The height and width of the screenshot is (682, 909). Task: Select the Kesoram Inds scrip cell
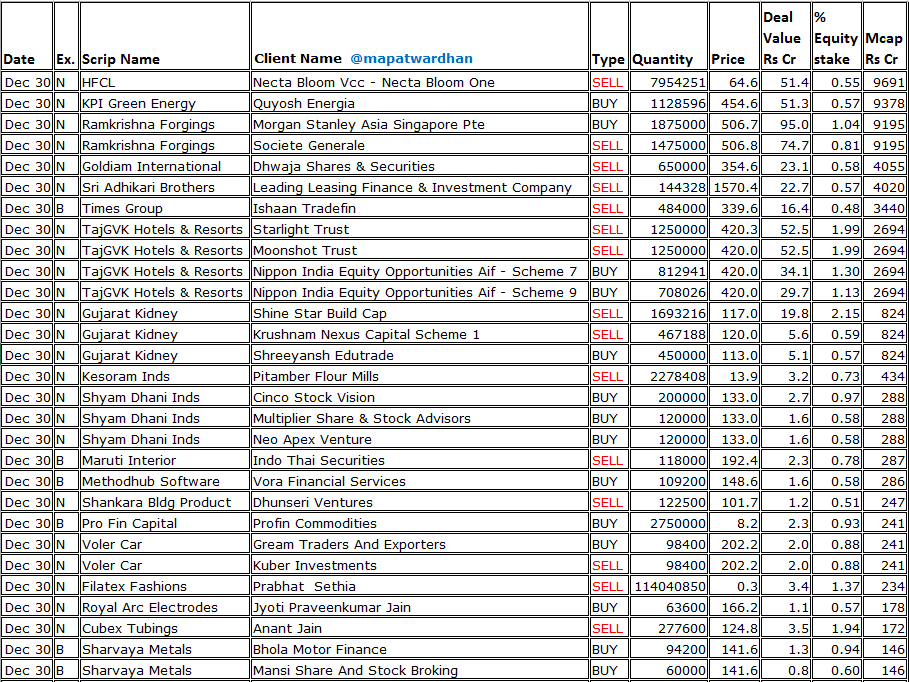pos(165,376)
